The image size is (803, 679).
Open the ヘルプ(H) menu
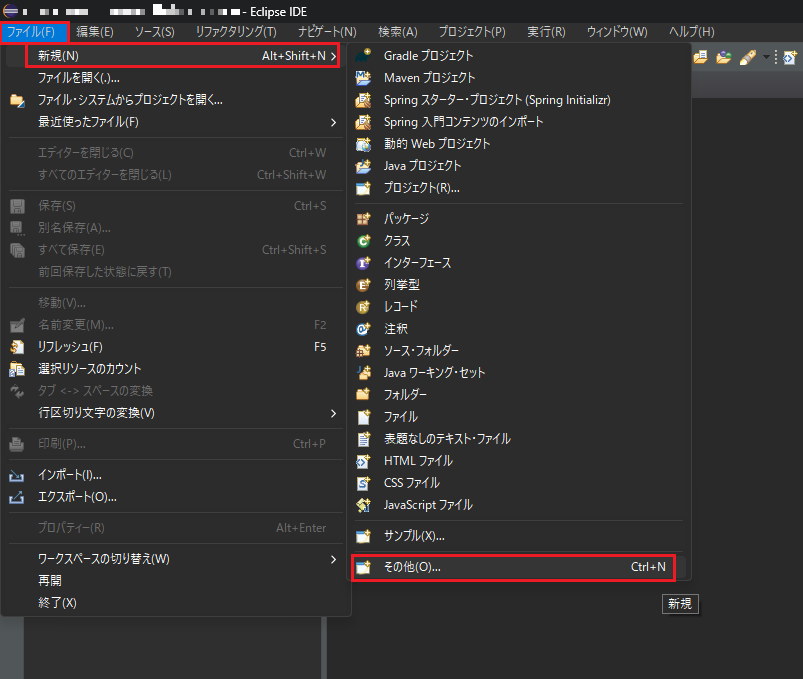click(x=692, y=32)
